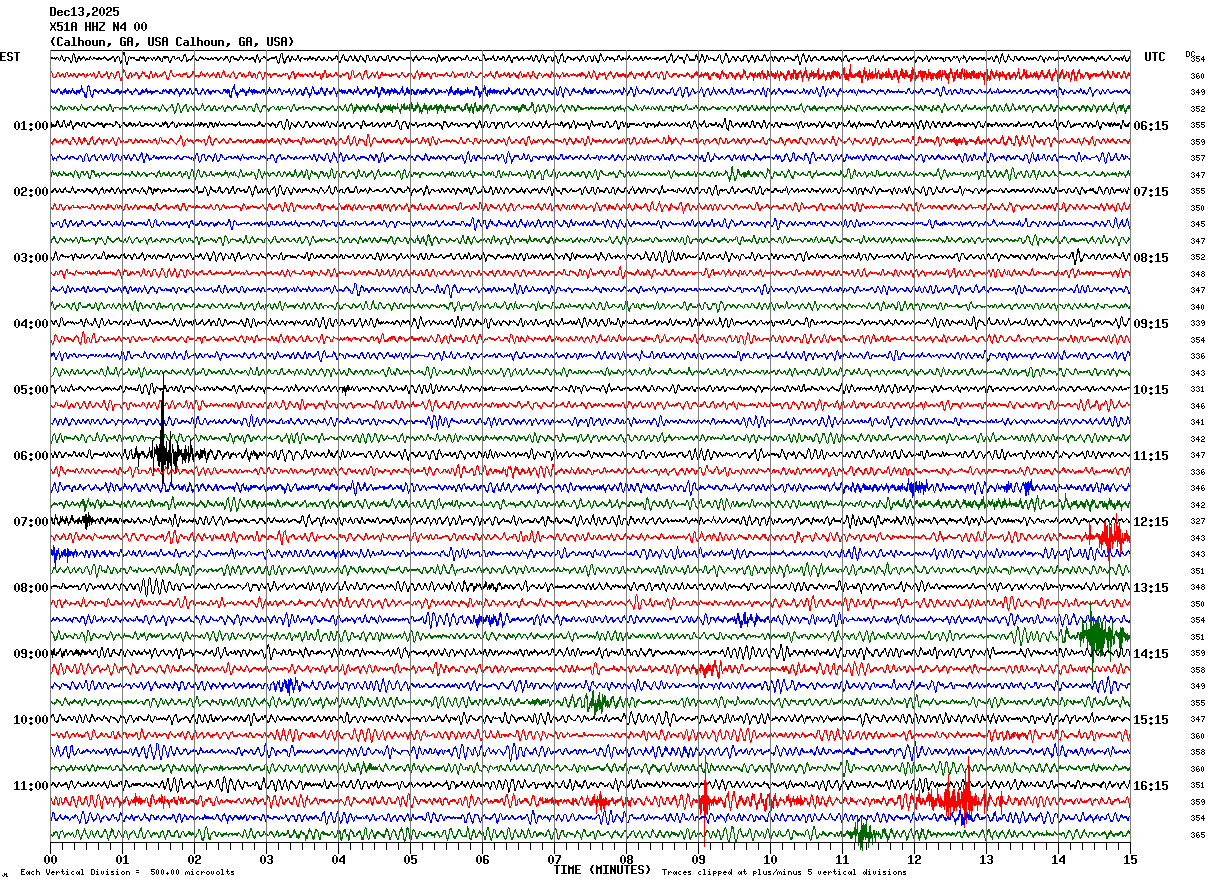
Task: Click minute 08 on the time axis
Action: (627, 859)
